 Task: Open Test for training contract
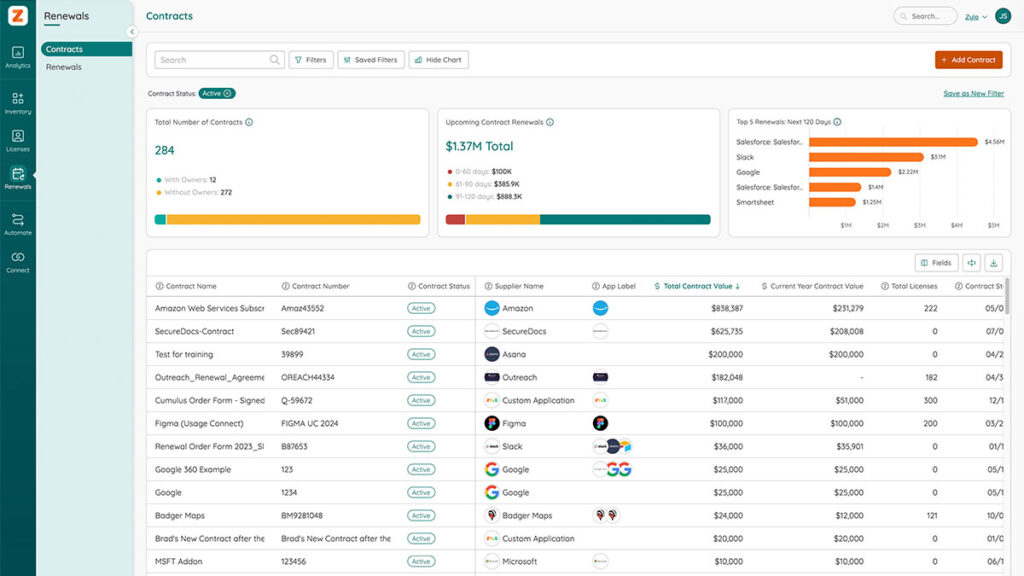[x=184, y=354]
